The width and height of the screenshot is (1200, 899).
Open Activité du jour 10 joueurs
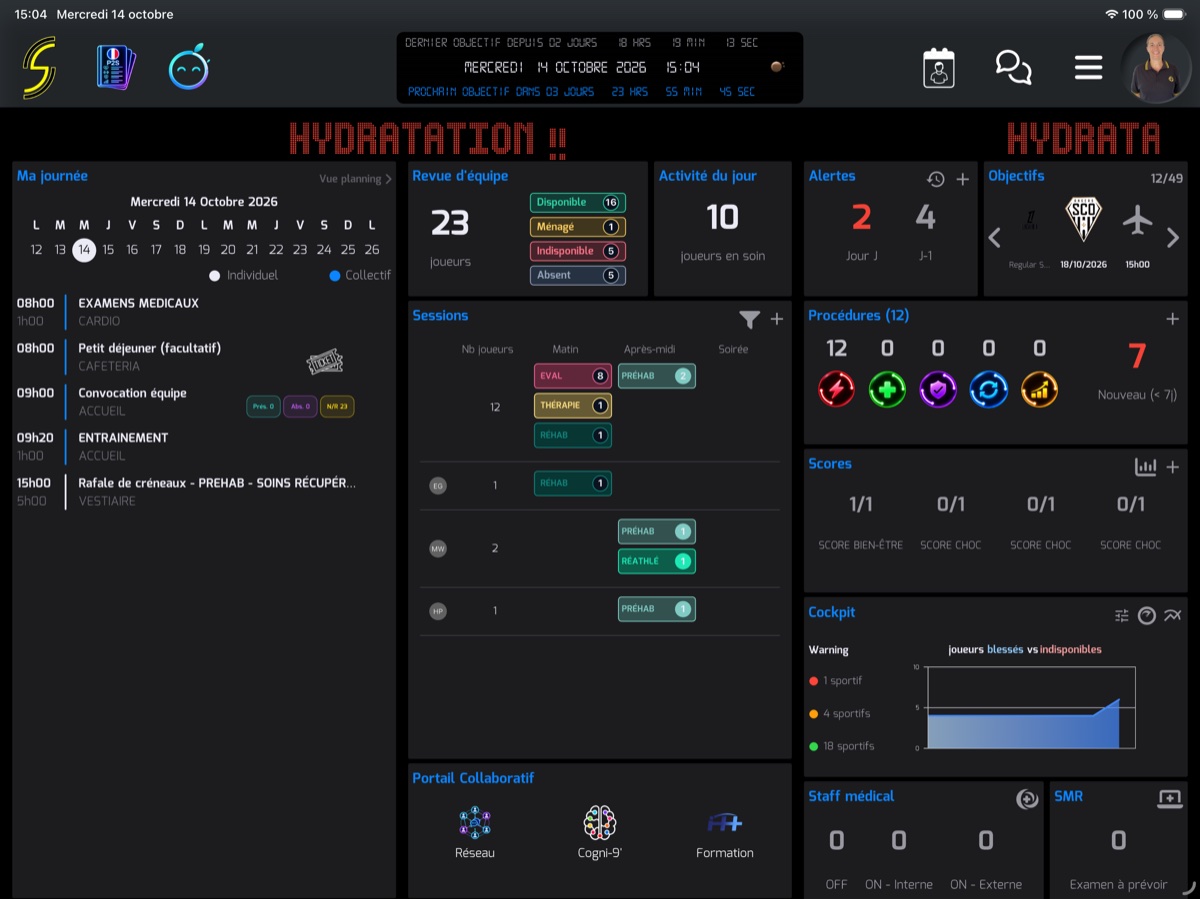tap(722, 229)
